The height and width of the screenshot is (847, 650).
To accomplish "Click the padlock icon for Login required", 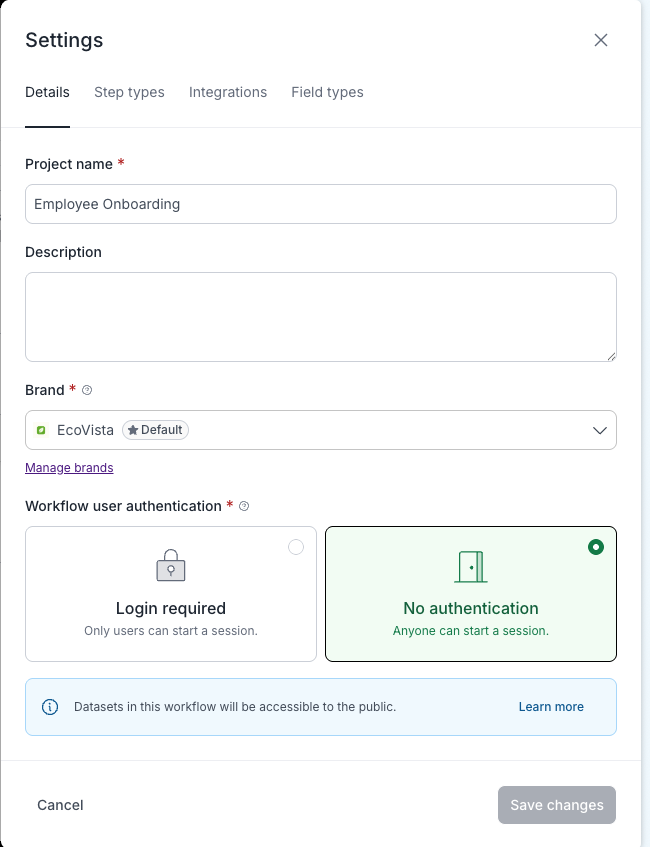I will click(171, 566).
